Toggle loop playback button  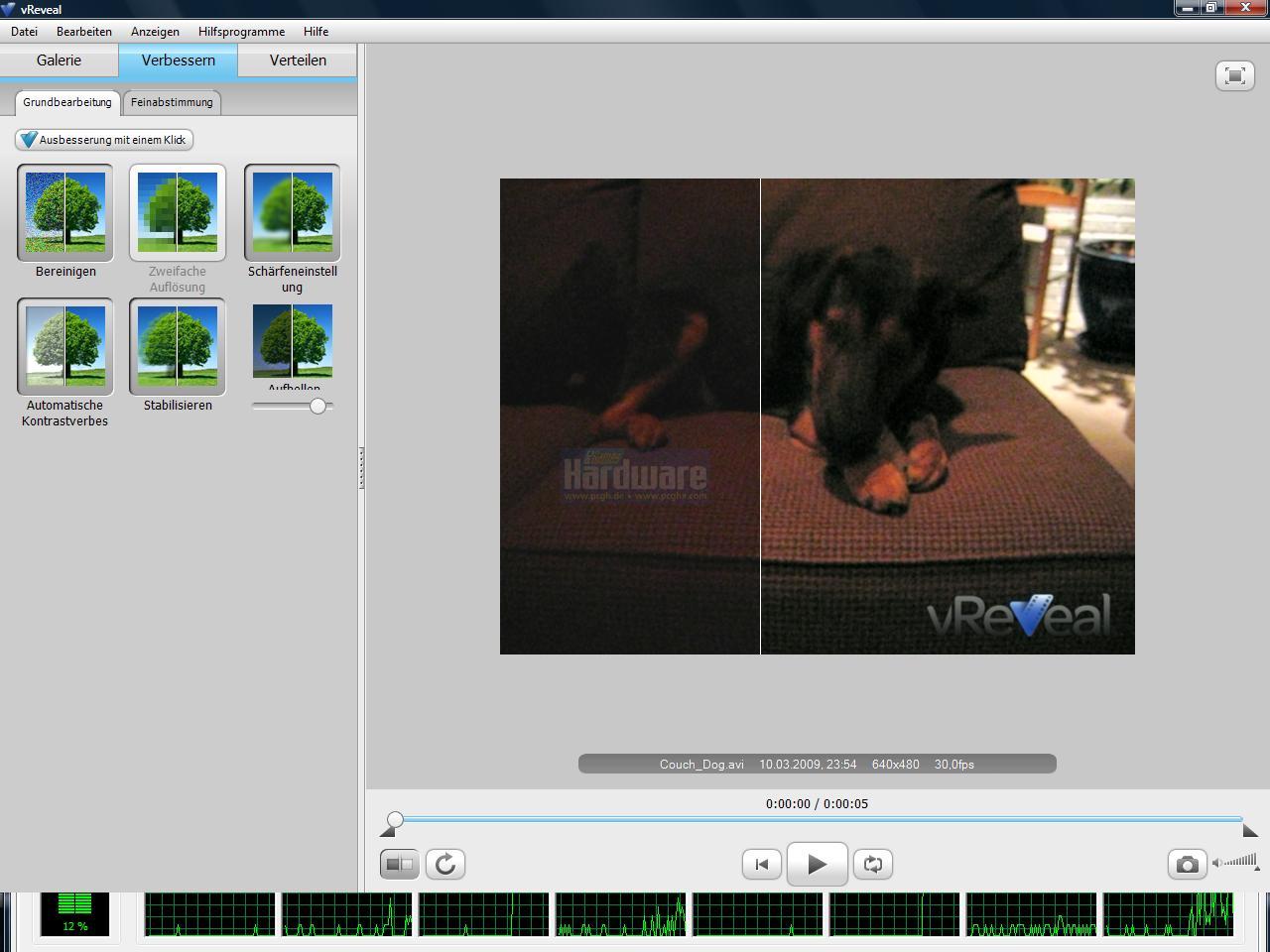(873, 864)
